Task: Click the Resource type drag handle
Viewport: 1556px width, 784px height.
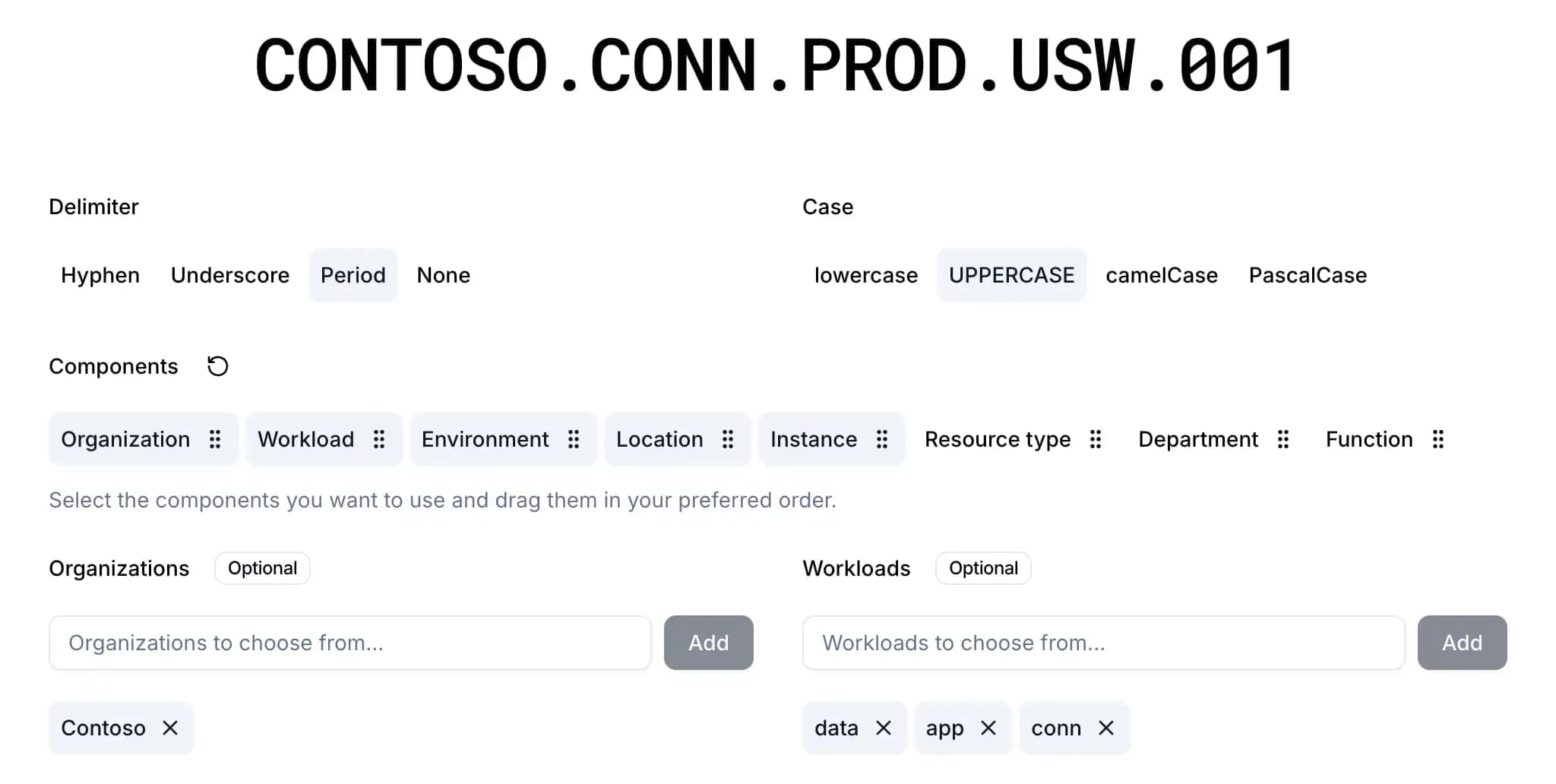Action: (1095, 439)
